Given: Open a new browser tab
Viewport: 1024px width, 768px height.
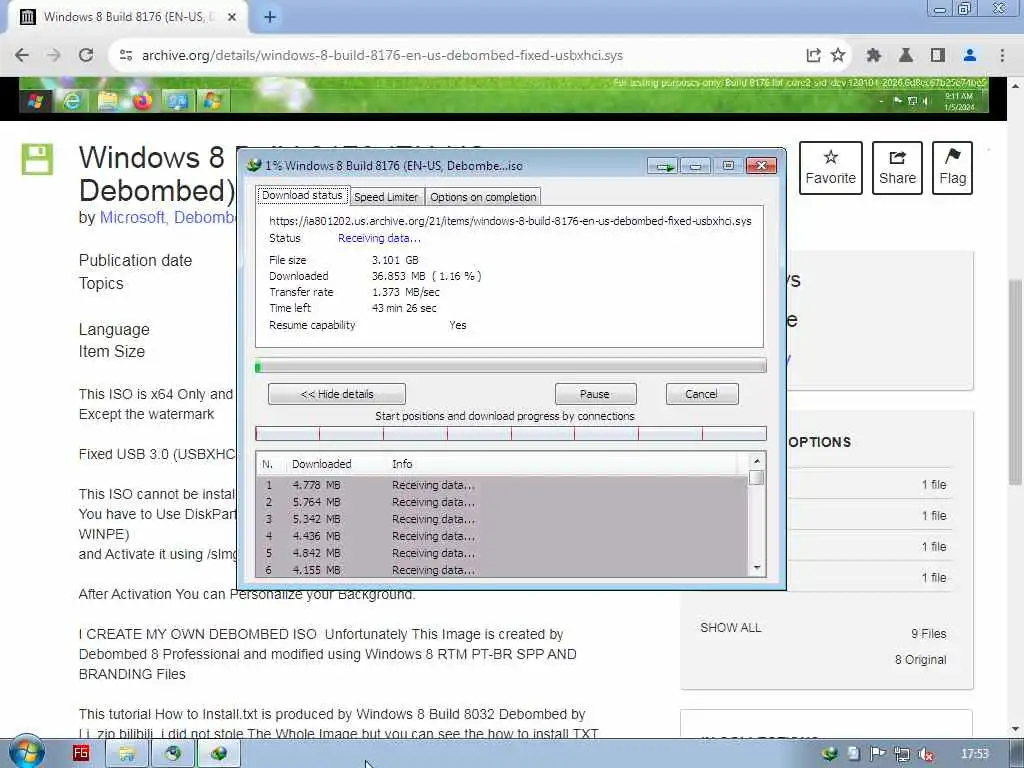Looking at the screenshot, I should [270, 17].
